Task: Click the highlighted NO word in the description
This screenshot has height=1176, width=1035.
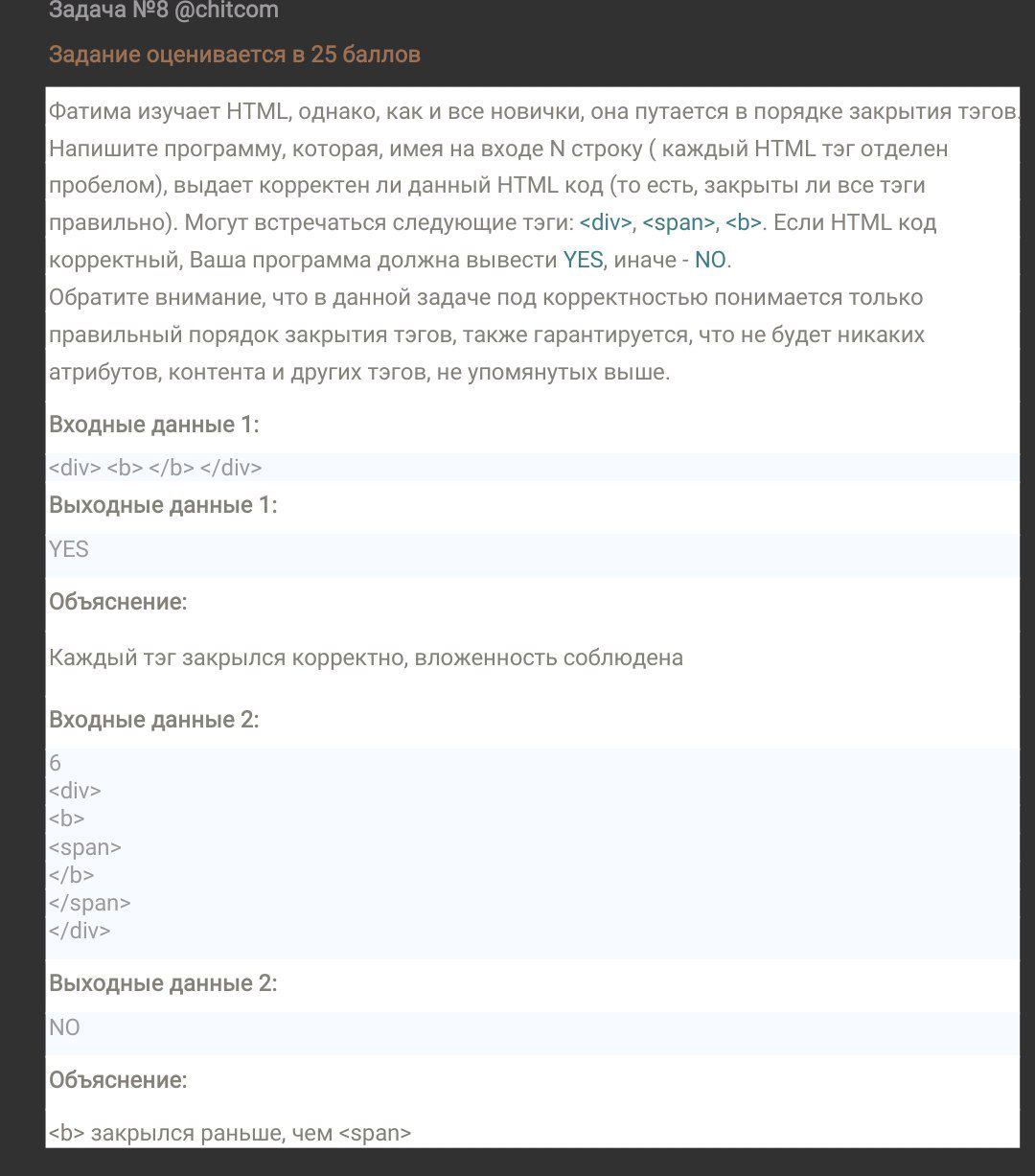Action: pos(710,260)
